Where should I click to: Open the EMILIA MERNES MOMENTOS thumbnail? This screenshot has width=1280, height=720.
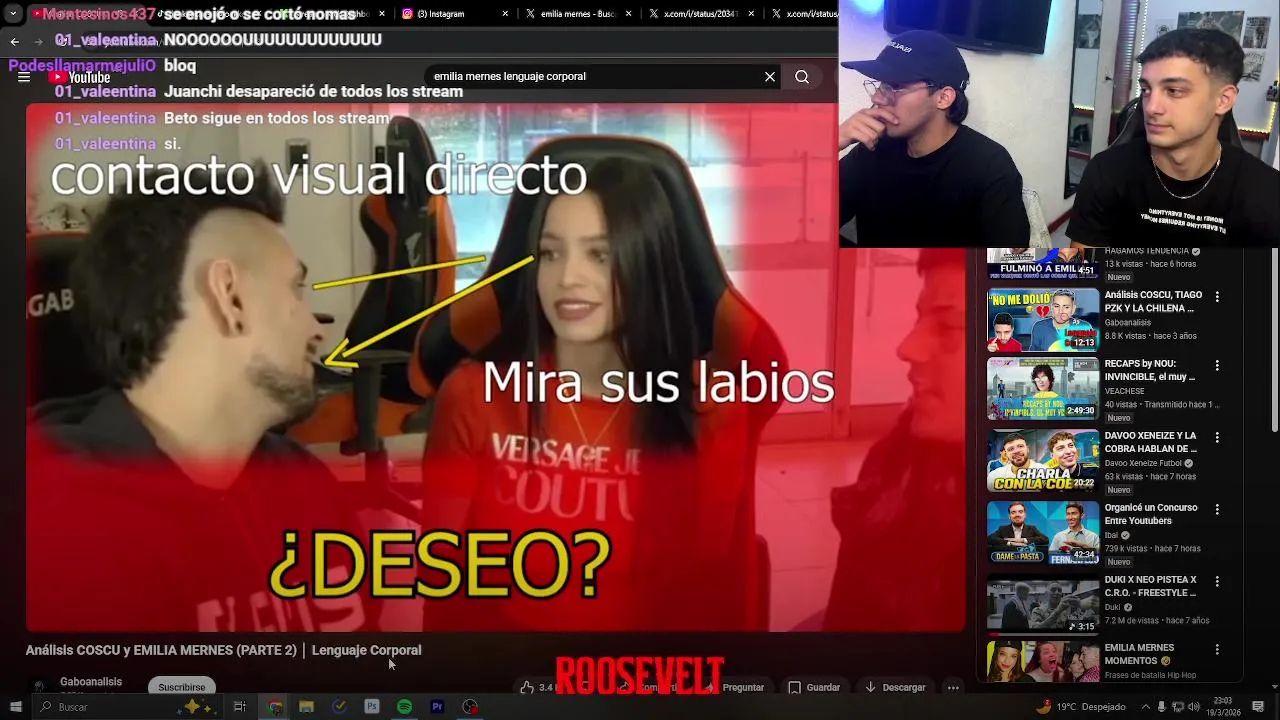(1043, 662)
